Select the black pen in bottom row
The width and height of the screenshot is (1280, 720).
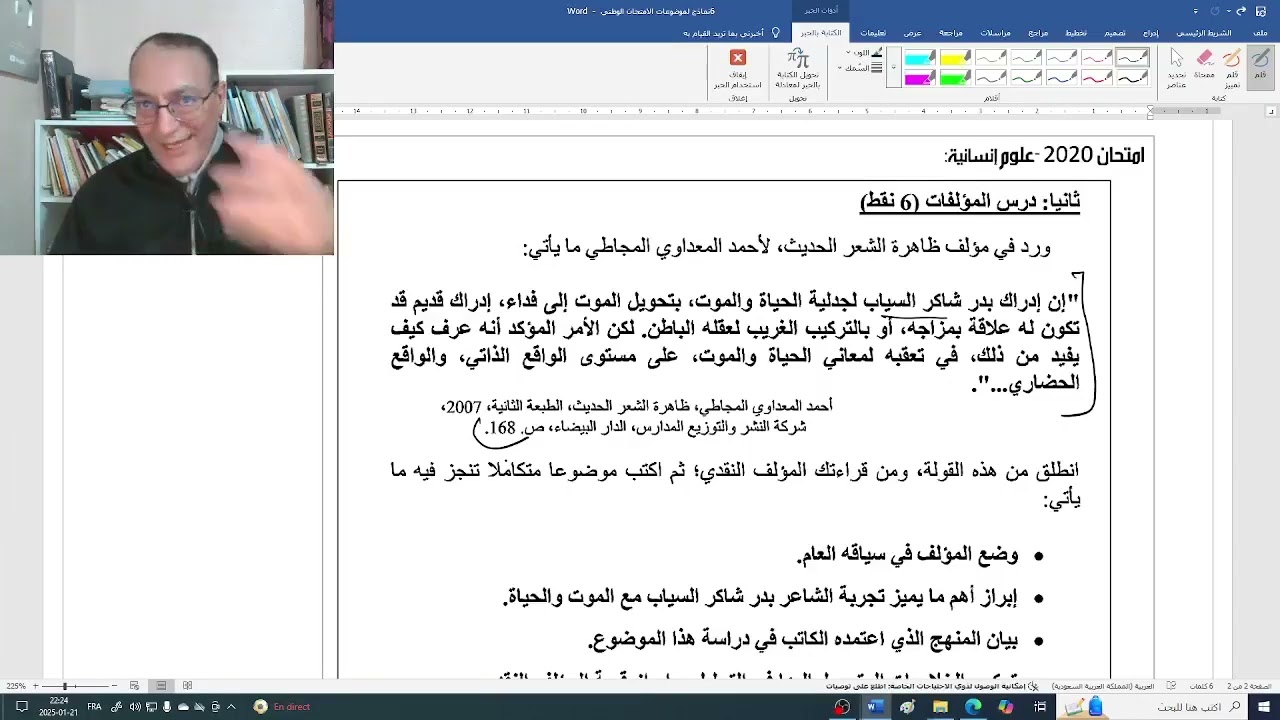1132,78
